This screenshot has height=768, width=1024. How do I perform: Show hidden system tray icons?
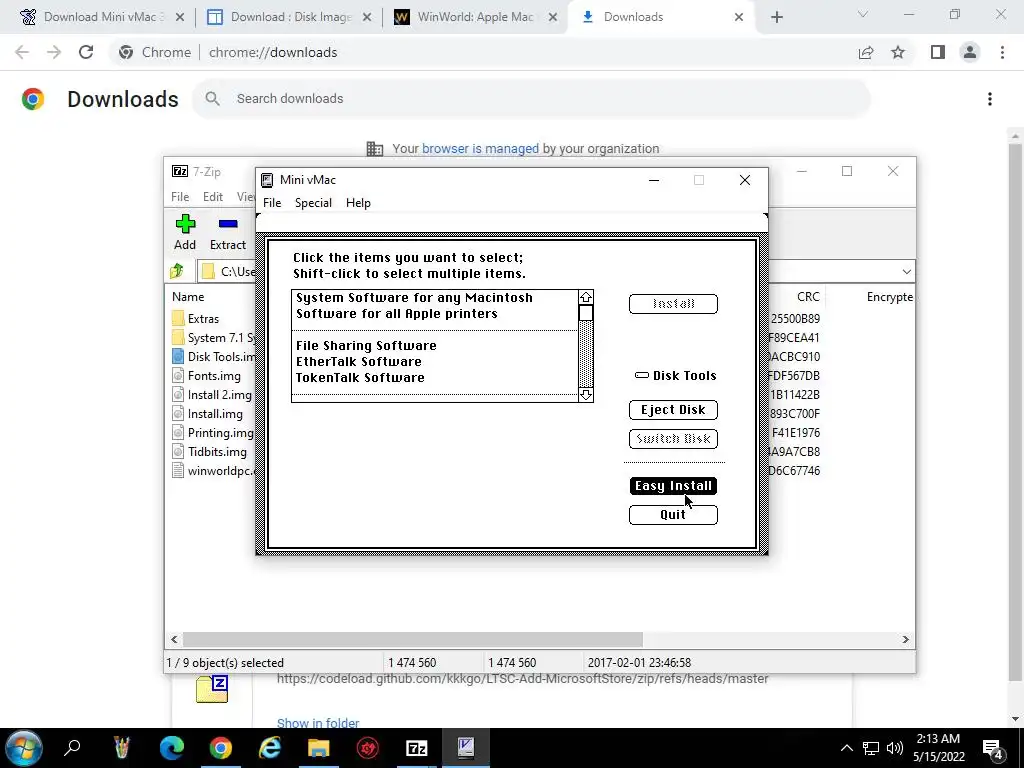pyautogui.click(x=846, y=748)
